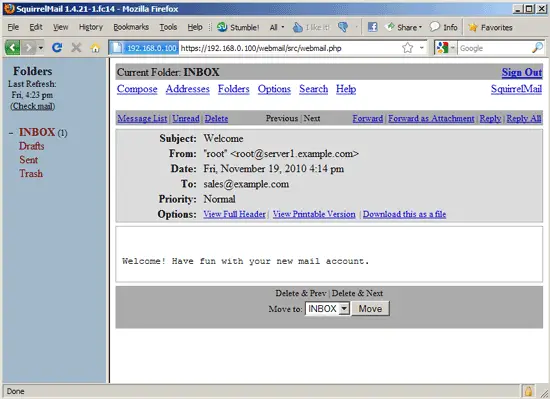Go back with the green Back arrow
The image size is (550, 399).
point(13,47)
